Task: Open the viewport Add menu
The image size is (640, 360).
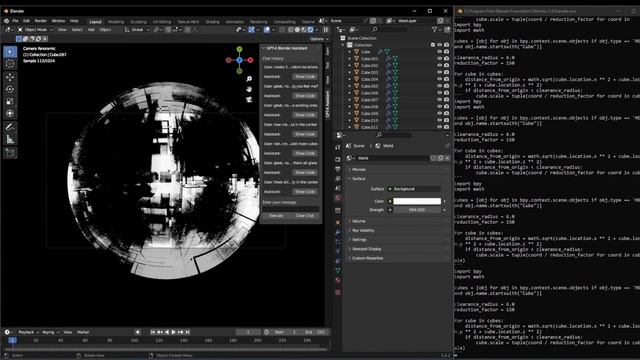Action: pyautogui.click(x=91, y=29)
